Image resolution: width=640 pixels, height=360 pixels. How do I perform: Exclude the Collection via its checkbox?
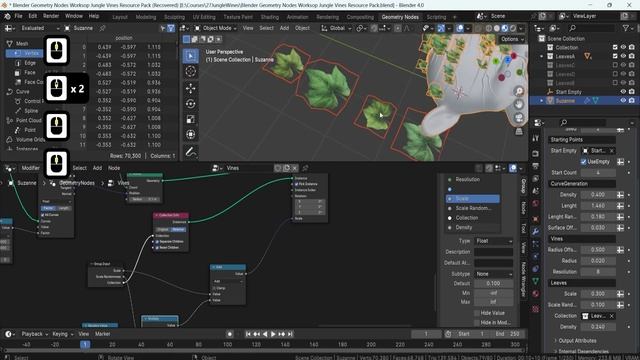point(615,47)
